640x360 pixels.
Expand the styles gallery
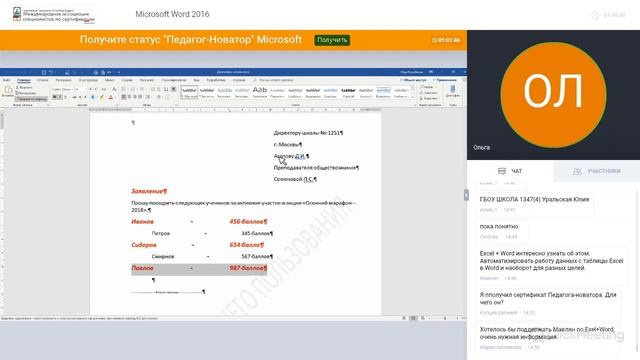(413, 97)
